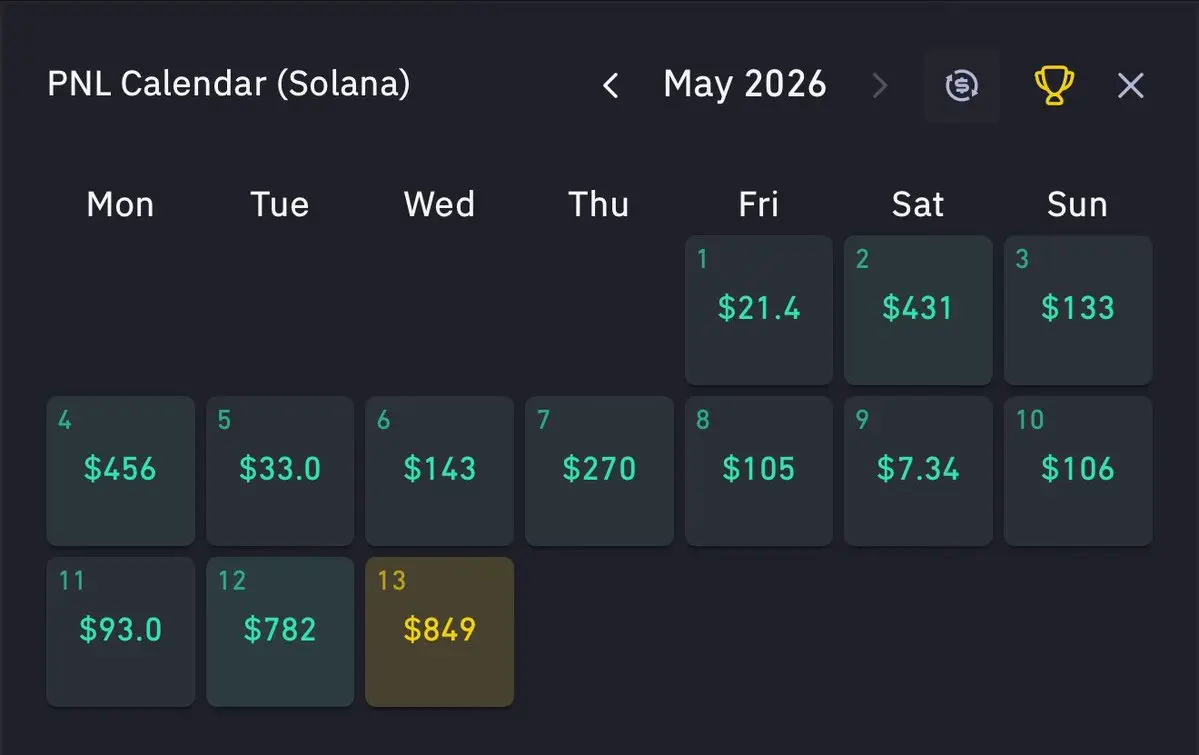Open May 11 day with $93.0
Image resolution: width=1199 pixels, height=755 pixels.
click(120, 632)
